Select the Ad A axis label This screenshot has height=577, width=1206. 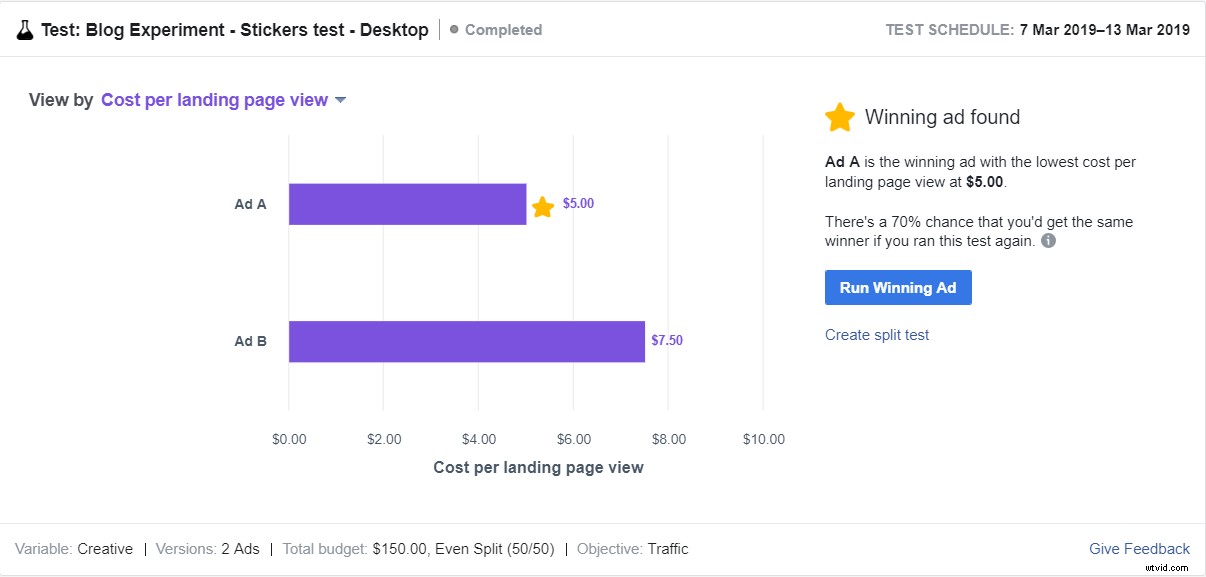click(x=249, y=203)
